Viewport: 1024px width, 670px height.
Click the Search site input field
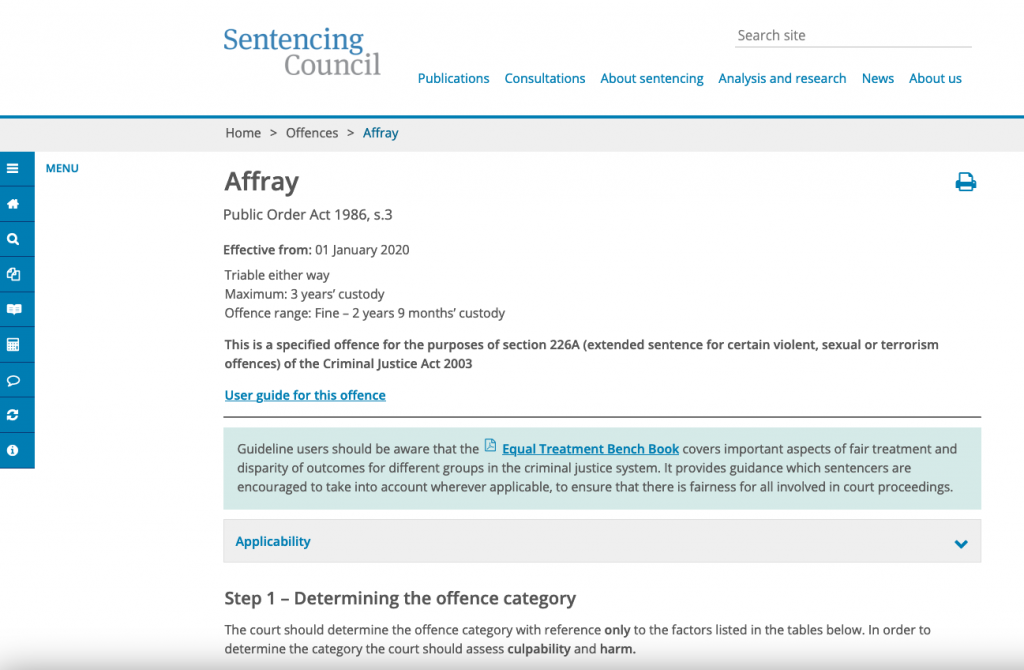click(x=852, y=36)
